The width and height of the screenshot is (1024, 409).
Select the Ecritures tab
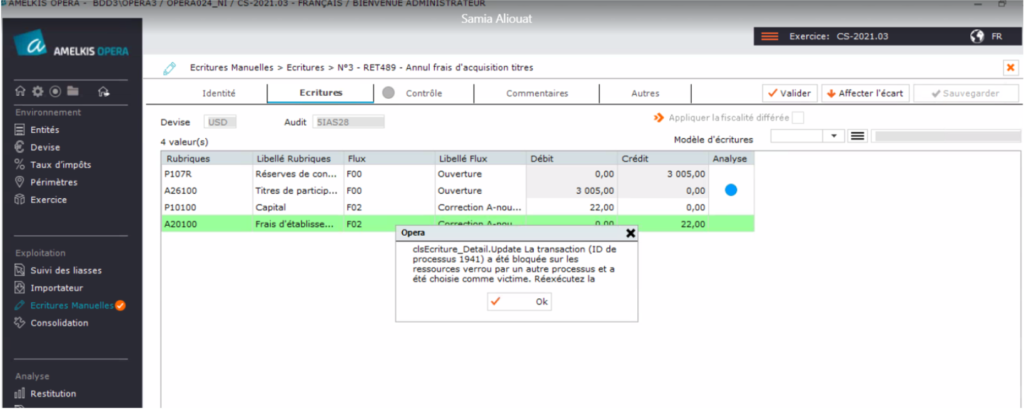[321, 93]
